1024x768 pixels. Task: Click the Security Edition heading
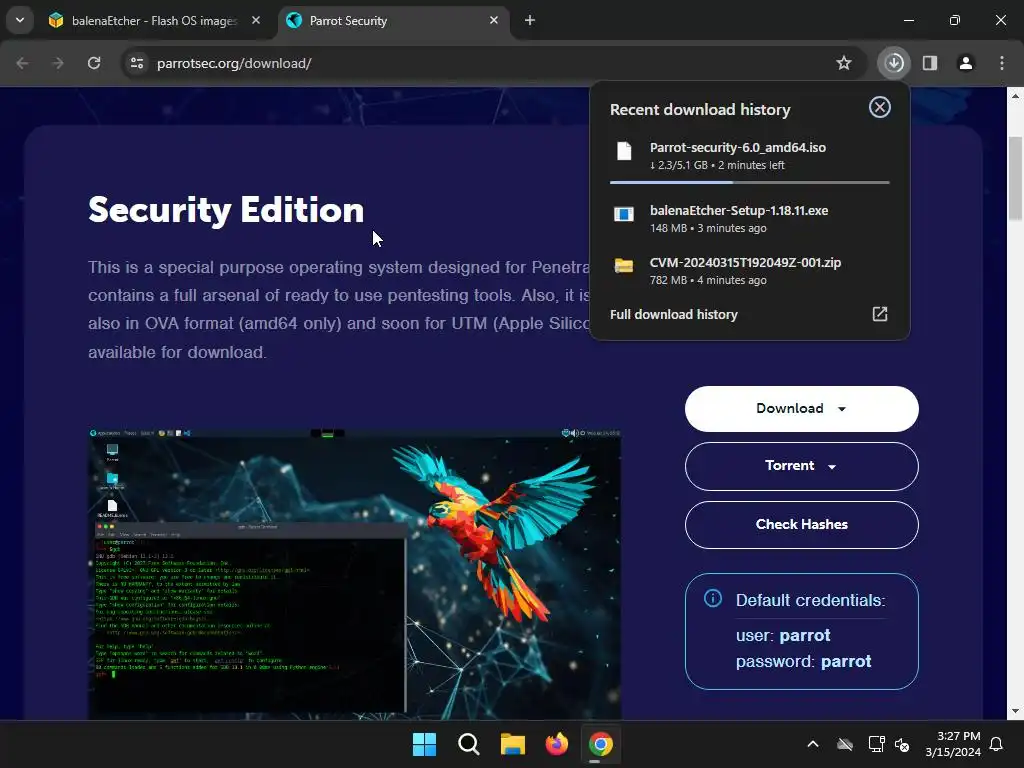[x=226, y=210]
